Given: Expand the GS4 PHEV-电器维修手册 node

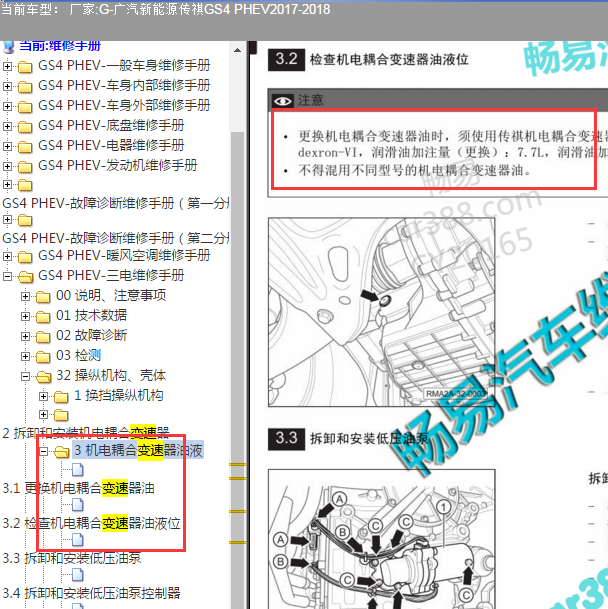Looking at the screenshot, I should coord(7,146).
